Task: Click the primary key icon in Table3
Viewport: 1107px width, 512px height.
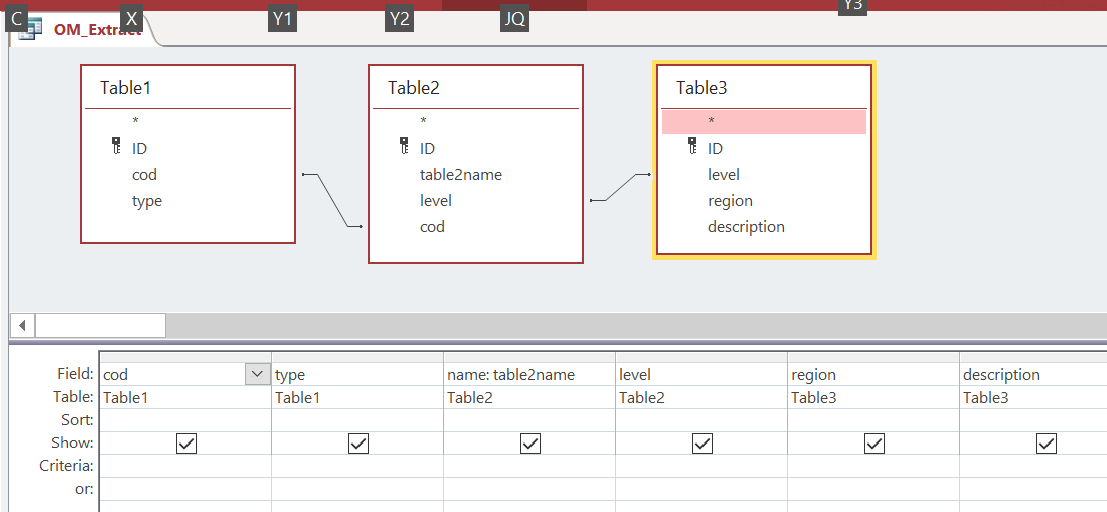Action: (x=693, y=147)
